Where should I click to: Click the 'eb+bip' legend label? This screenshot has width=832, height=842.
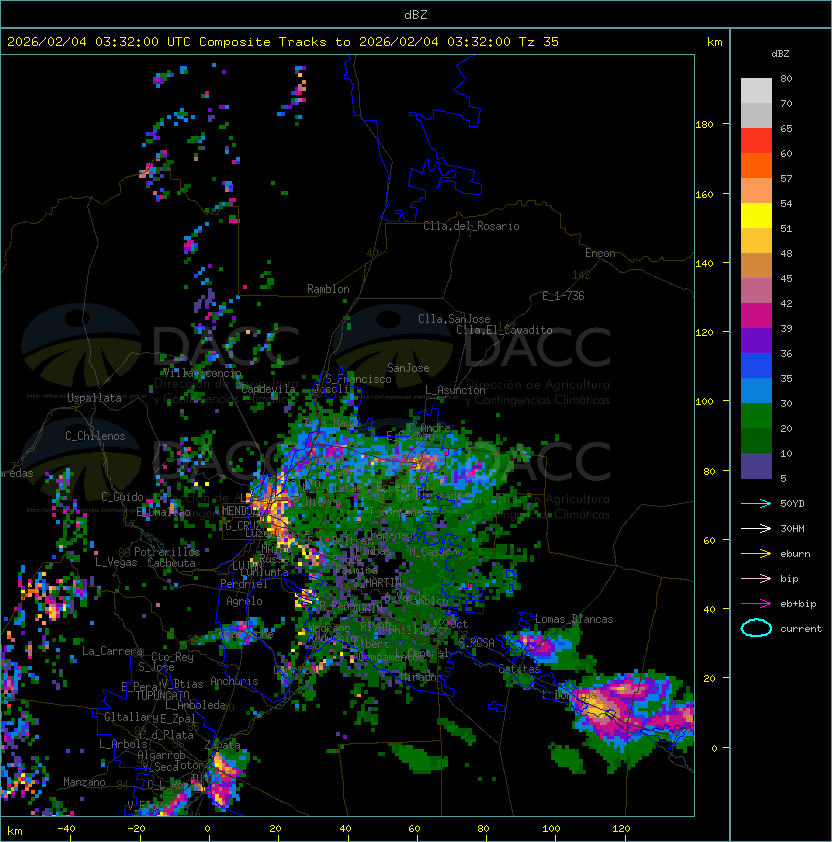pyautogui.click(x=798, y=604)
